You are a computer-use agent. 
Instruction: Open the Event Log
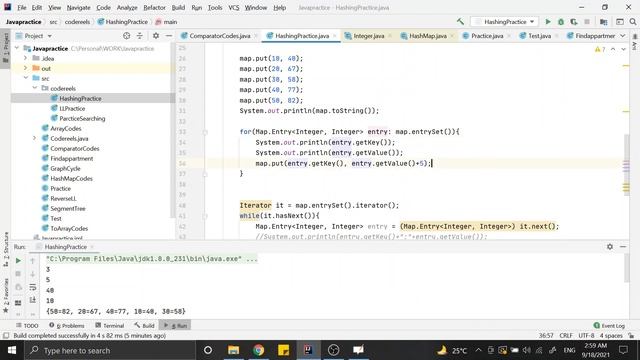click(609, 325)
